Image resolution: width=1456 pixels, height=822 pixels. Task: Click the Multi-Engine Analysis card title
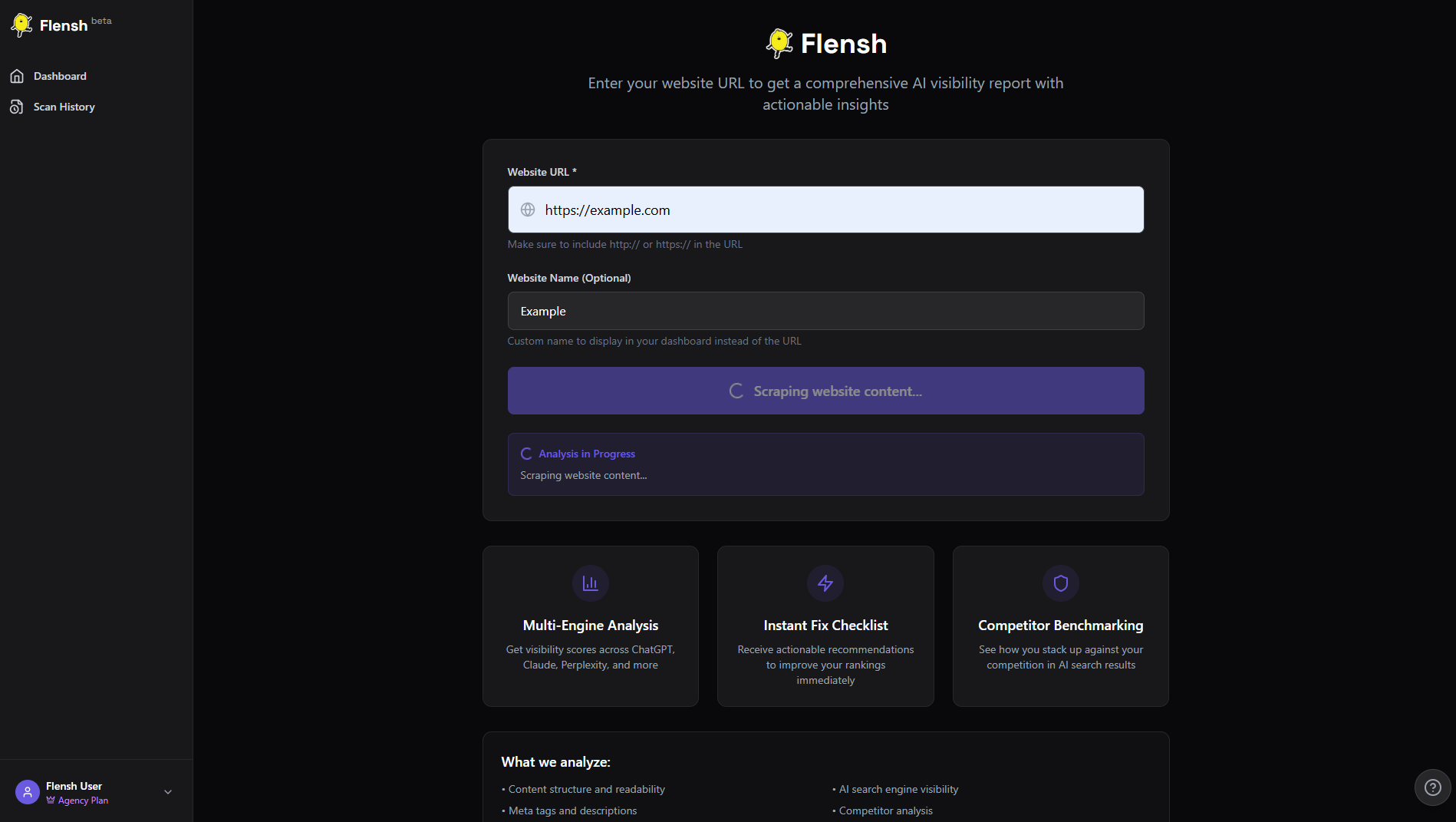[x=591, y=626]
